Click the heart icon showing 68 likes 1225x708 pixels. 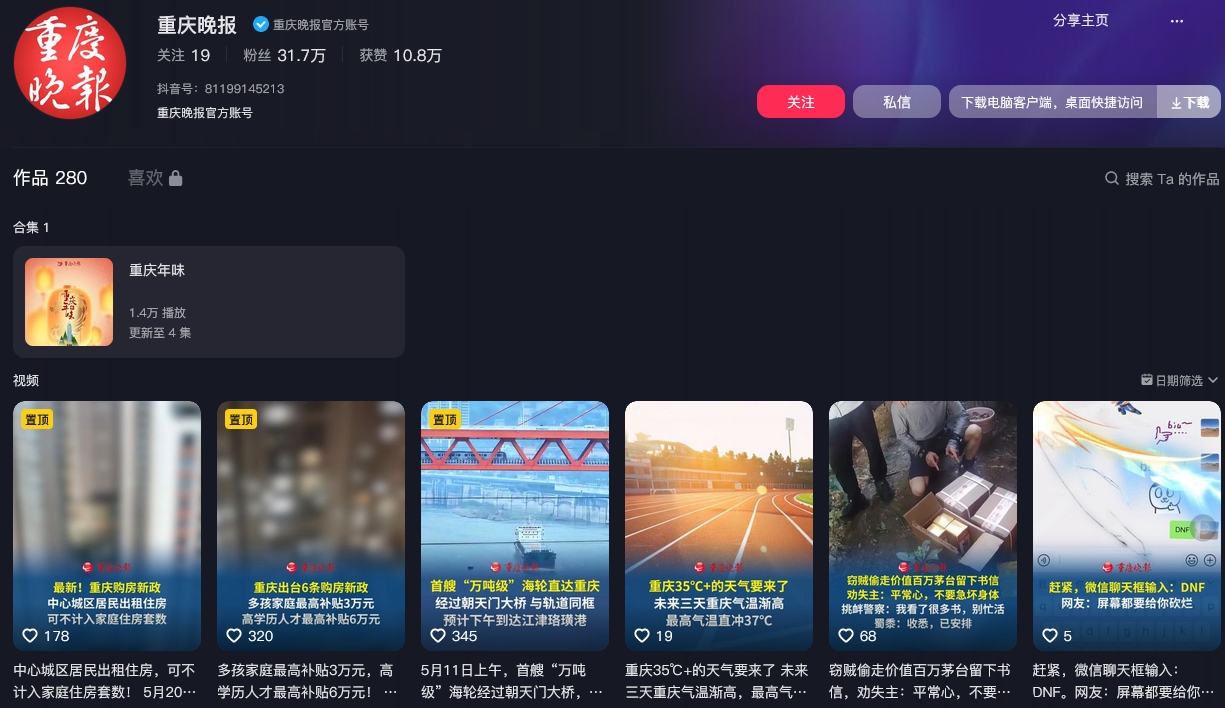coord(846,636)
